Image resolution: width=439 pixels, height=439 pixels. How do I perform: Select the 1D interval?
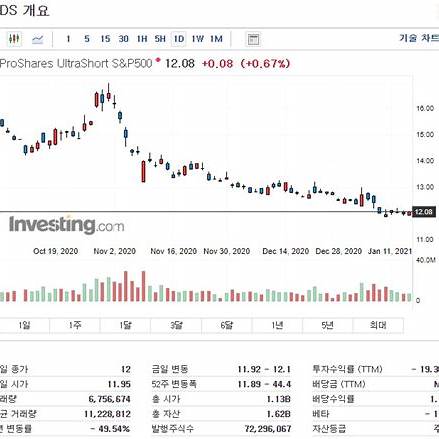click(179, 39)
